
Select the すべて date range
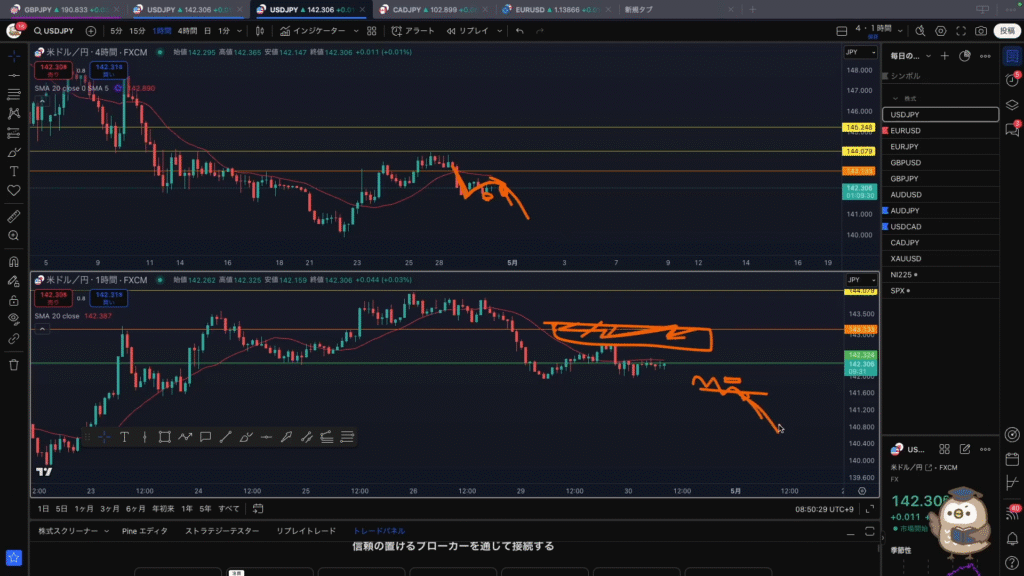point(229,509)
